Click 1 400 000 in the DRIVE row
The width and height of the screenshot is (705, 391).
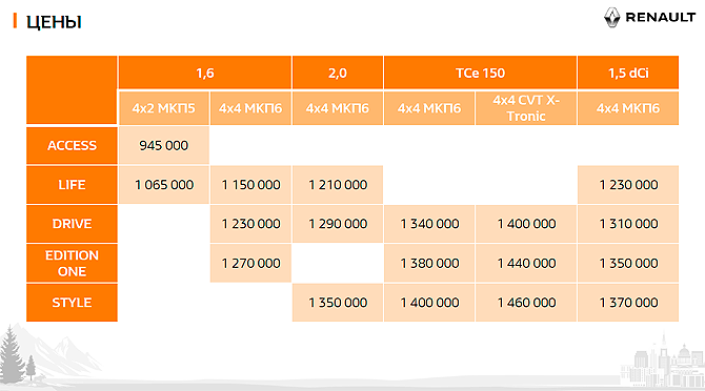click(526, 224)
